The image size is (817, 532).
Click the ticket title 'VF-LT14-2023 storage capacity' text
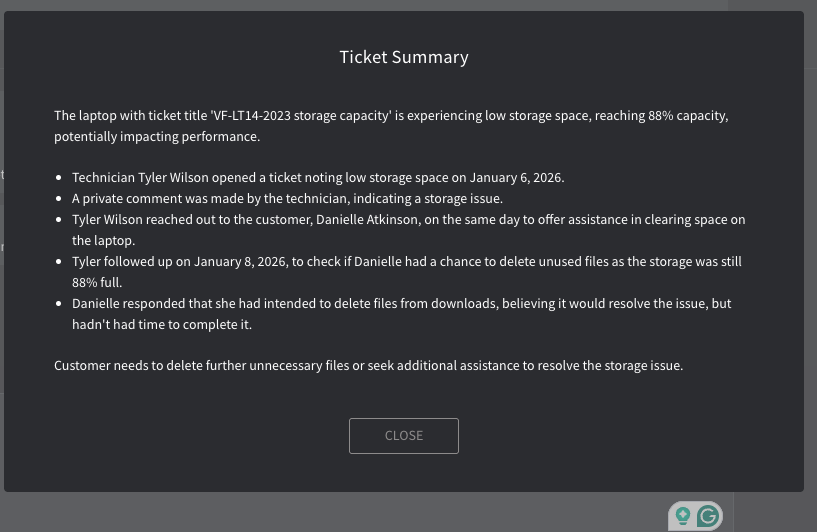(x=301, y=115)
